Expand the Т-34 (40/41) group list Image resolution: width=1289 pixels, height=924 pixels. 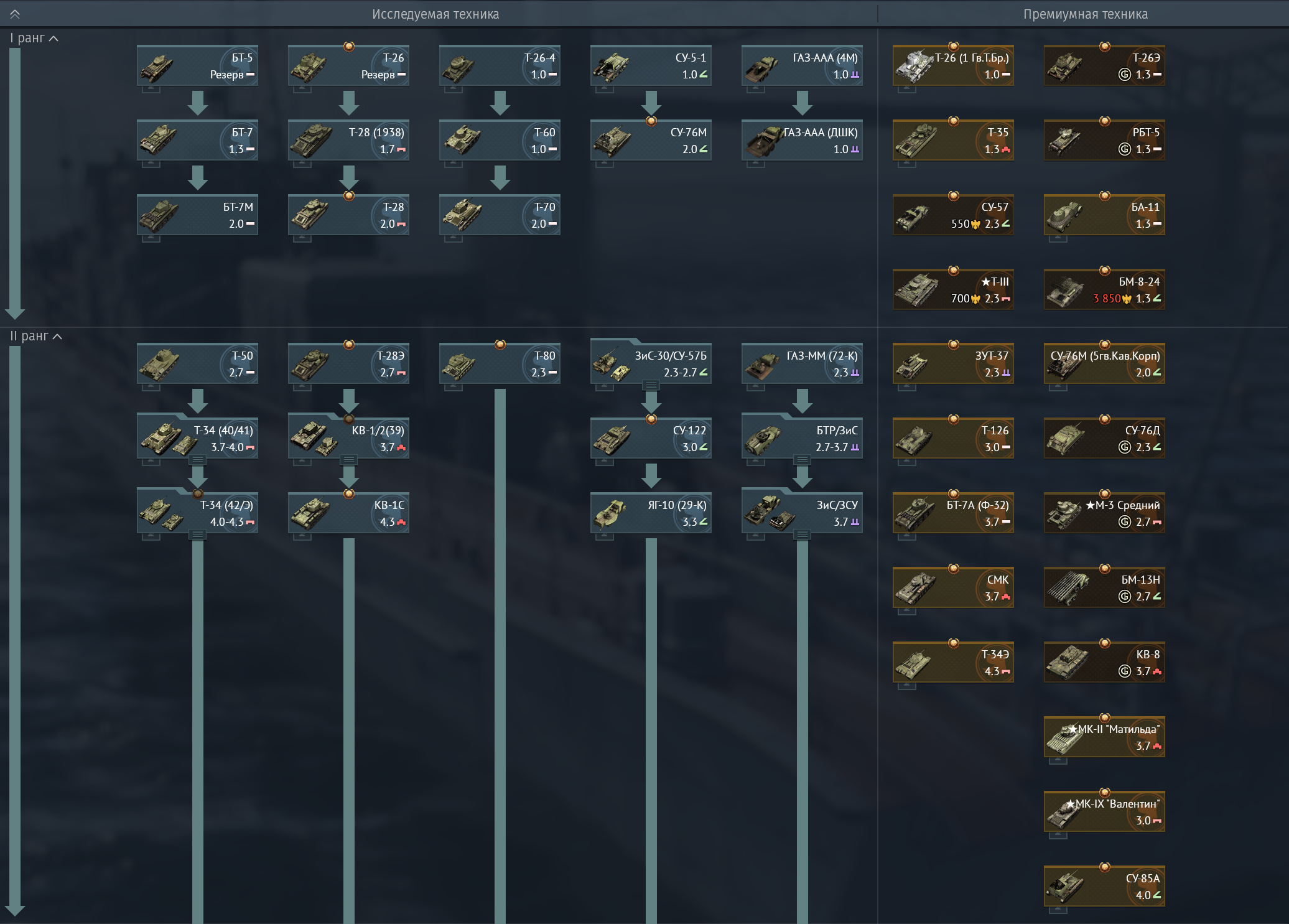click(x=198, y=460)
